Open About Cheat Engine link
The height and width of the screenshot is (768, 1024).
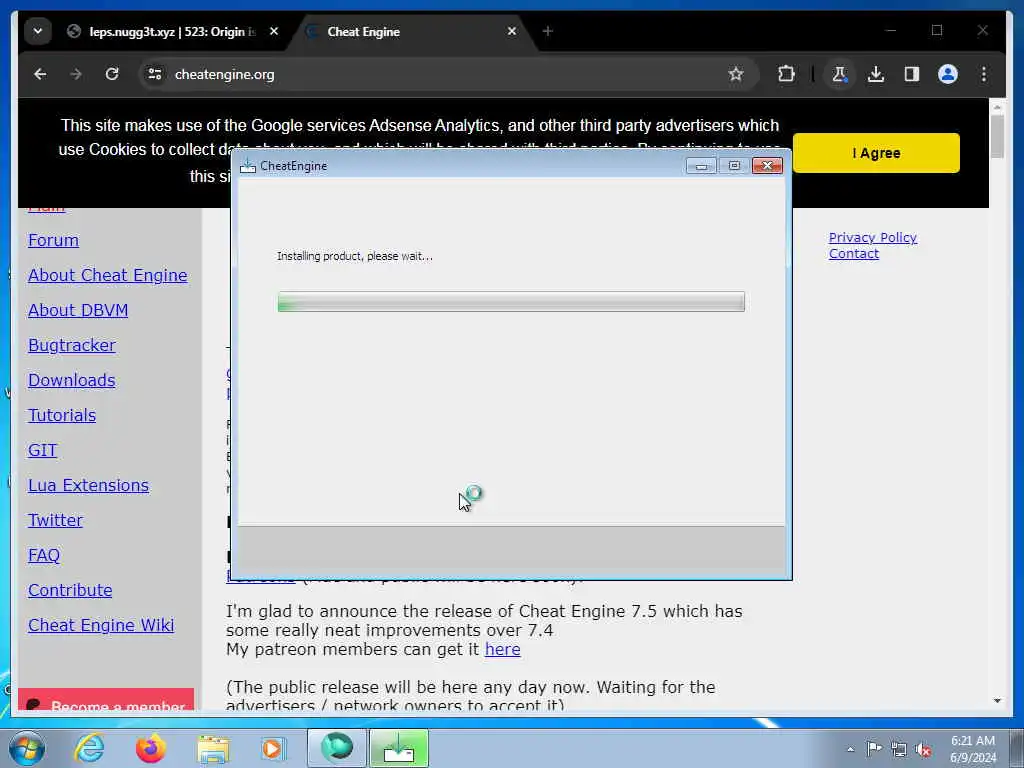(x=108, y=276)
